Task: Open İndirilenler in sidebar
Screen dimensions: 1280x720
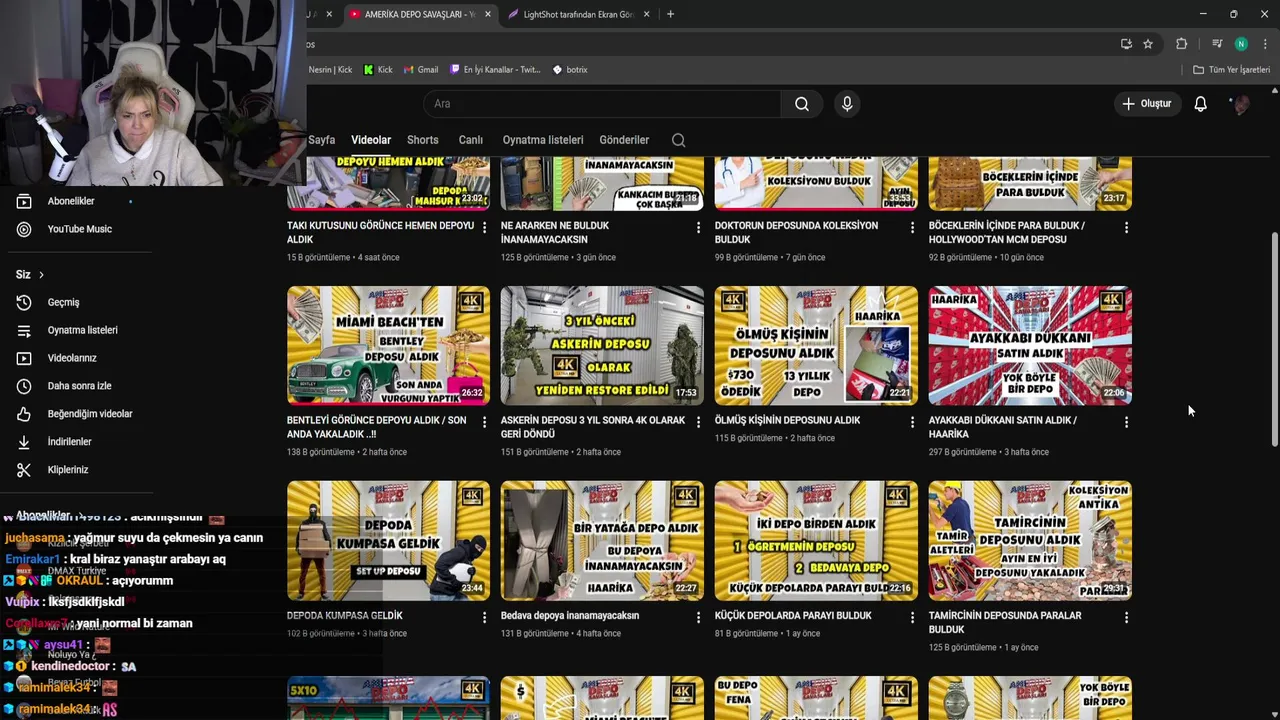Action: [70, 442]
